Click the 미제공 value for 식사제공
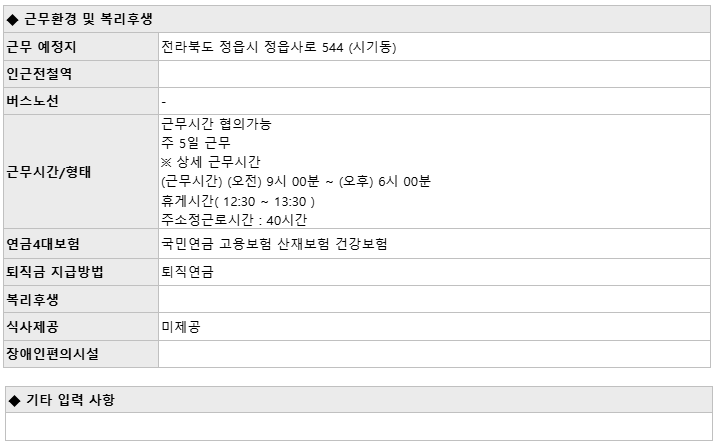Viewport: 718px width, 445px height. (x=180, y=327)
